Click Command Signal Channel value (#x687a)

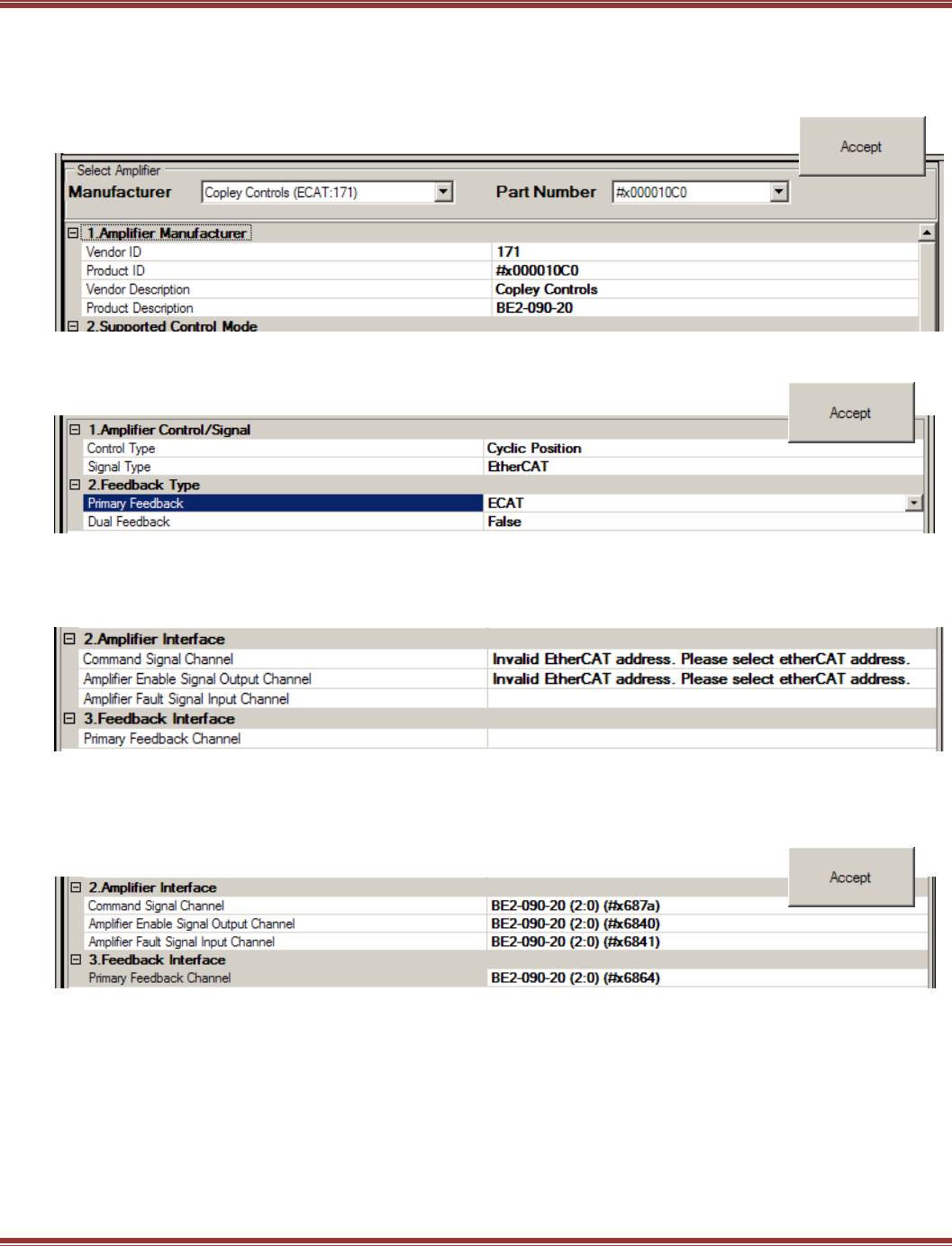[x=576, y=905]
